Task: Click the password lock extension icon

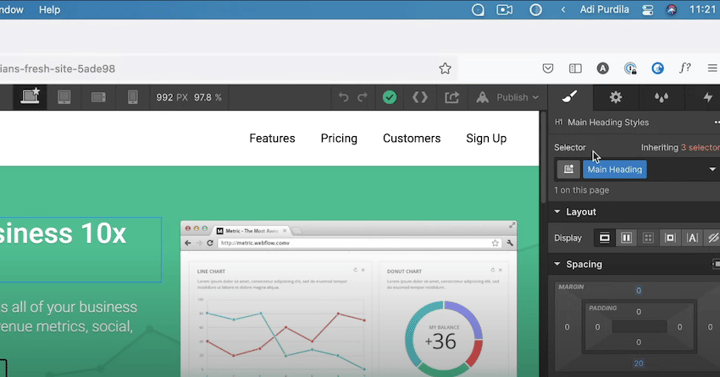Action: click(x=630, y=68)
